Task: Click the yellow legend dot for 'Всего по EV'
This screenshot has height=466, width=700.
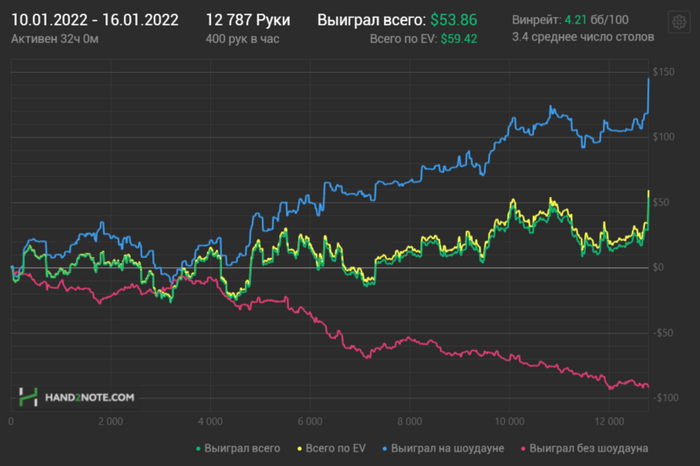Action: [x=300, y=449]
